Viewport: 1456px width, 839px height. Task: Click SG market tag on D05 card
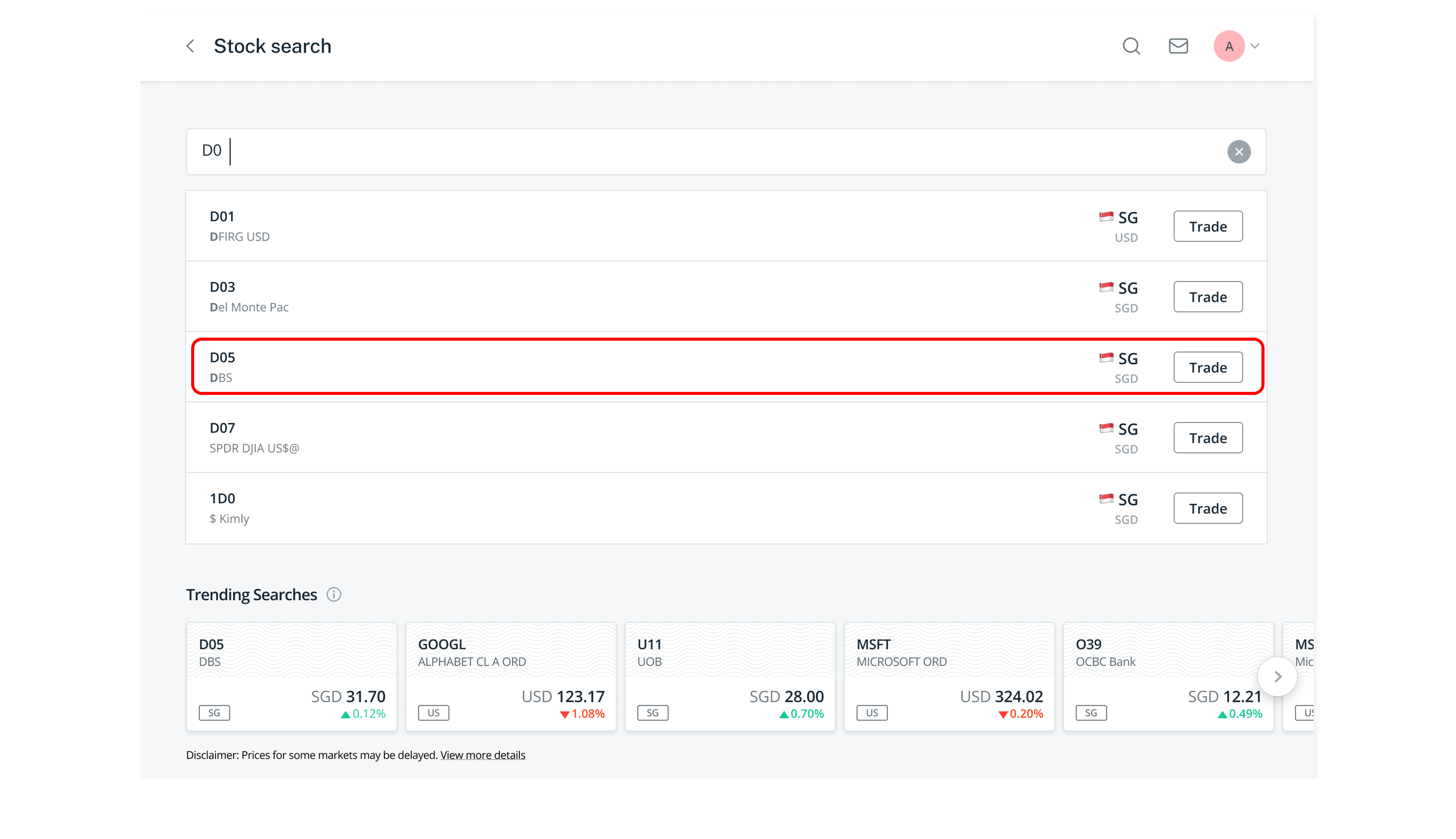[x=214, y=713]
